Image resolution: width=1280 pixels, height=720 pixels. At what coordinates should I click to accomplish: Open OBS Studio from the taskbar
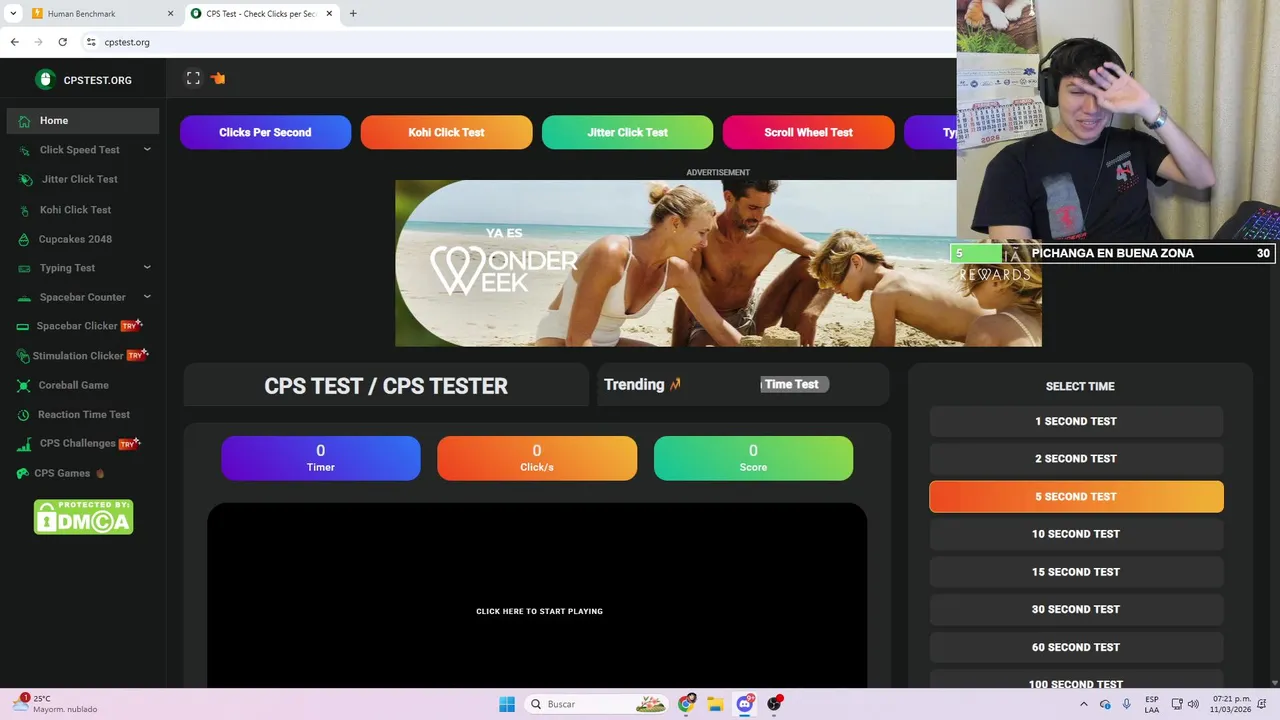(774, 704)
